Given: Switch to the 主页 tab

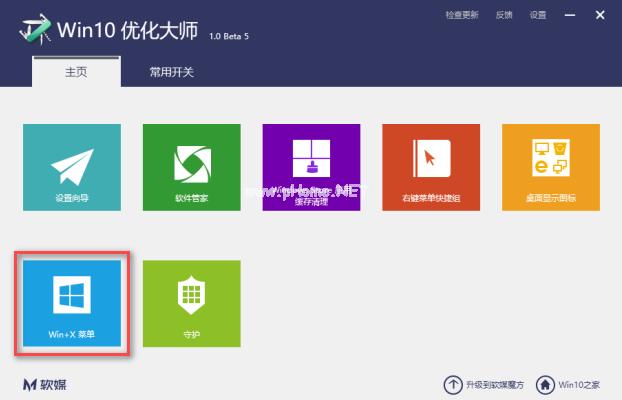Looking at the screenshot, I should coord(76,72).
